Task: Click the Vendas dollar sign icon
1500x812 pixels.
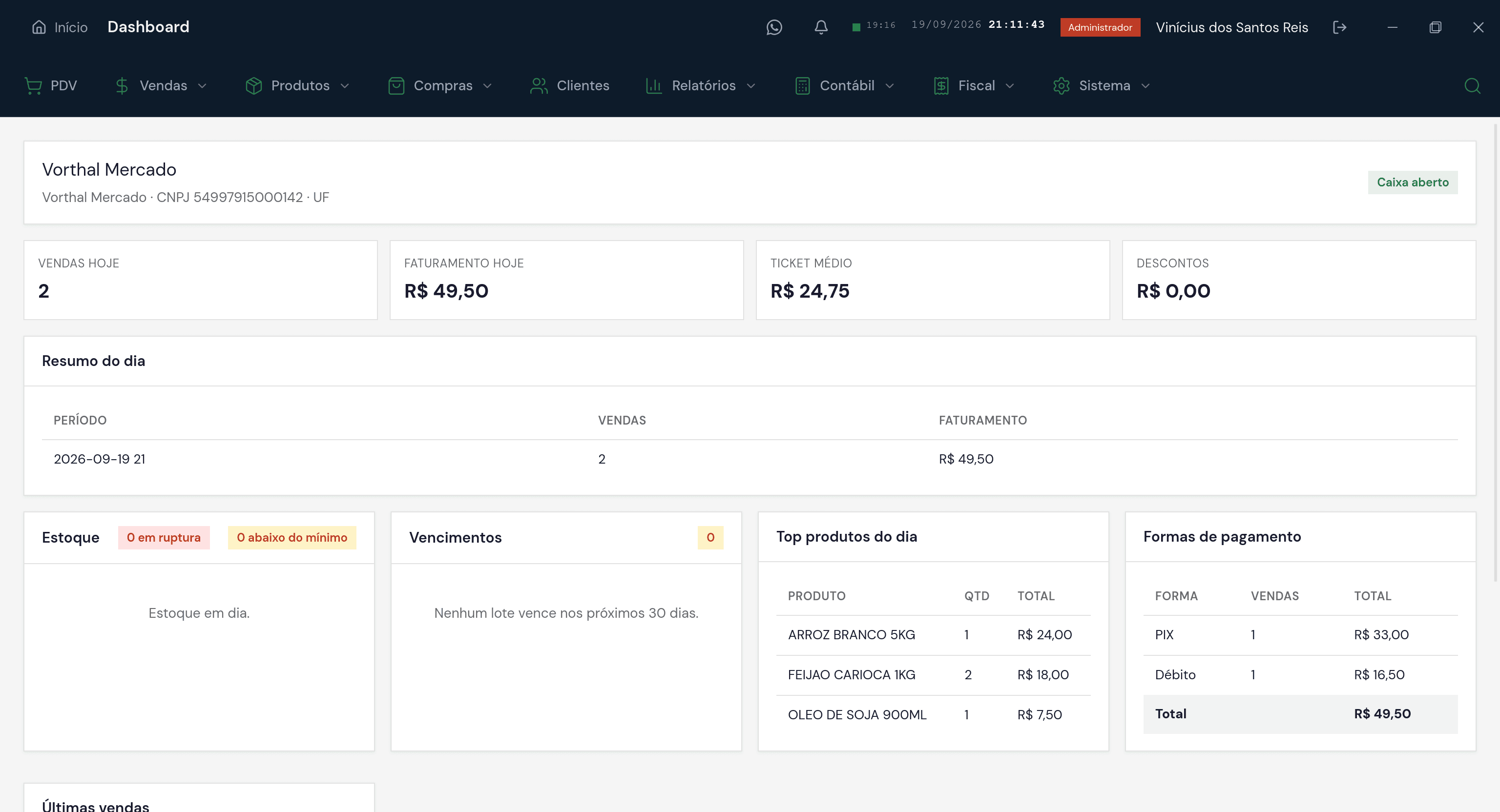Action: click(x=122, y=85)
